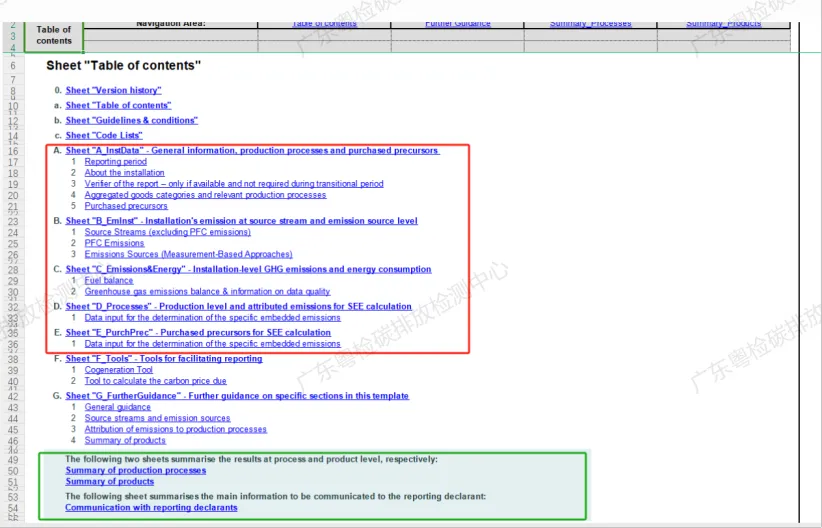This screenshot has width=822, height=528.
Task: Go to the Purchased precursors section
Action: (126, 206)
